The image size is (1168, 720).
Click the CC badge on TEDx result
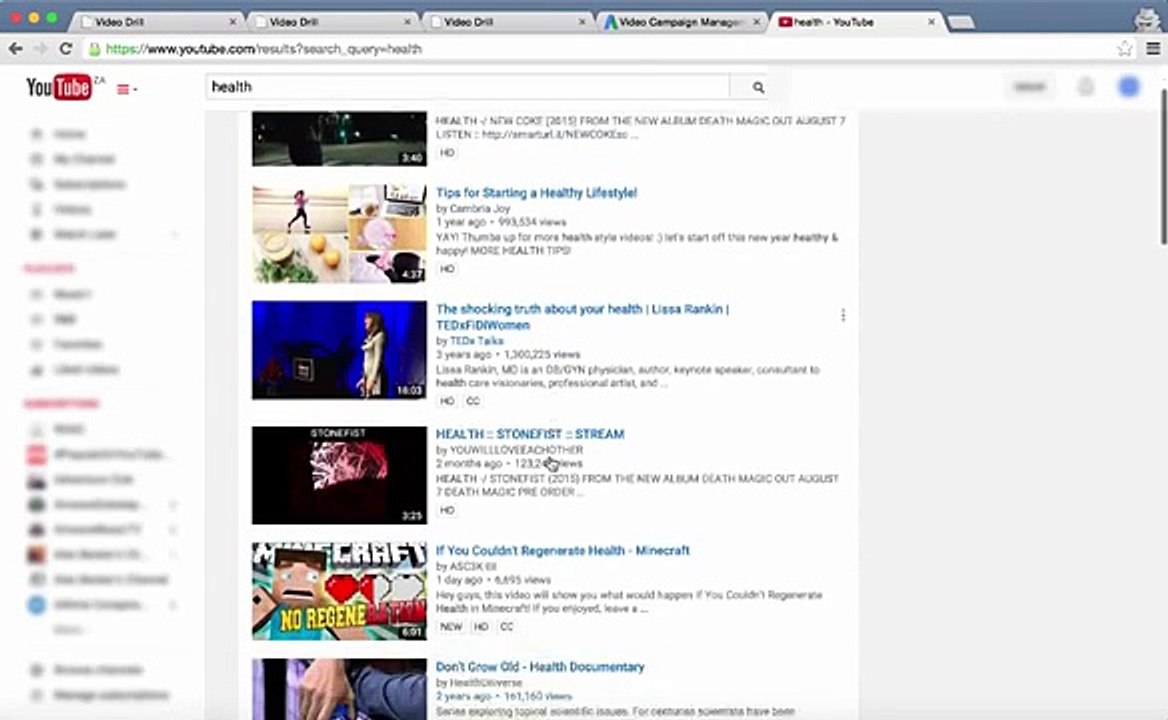(x=473, y=401)
